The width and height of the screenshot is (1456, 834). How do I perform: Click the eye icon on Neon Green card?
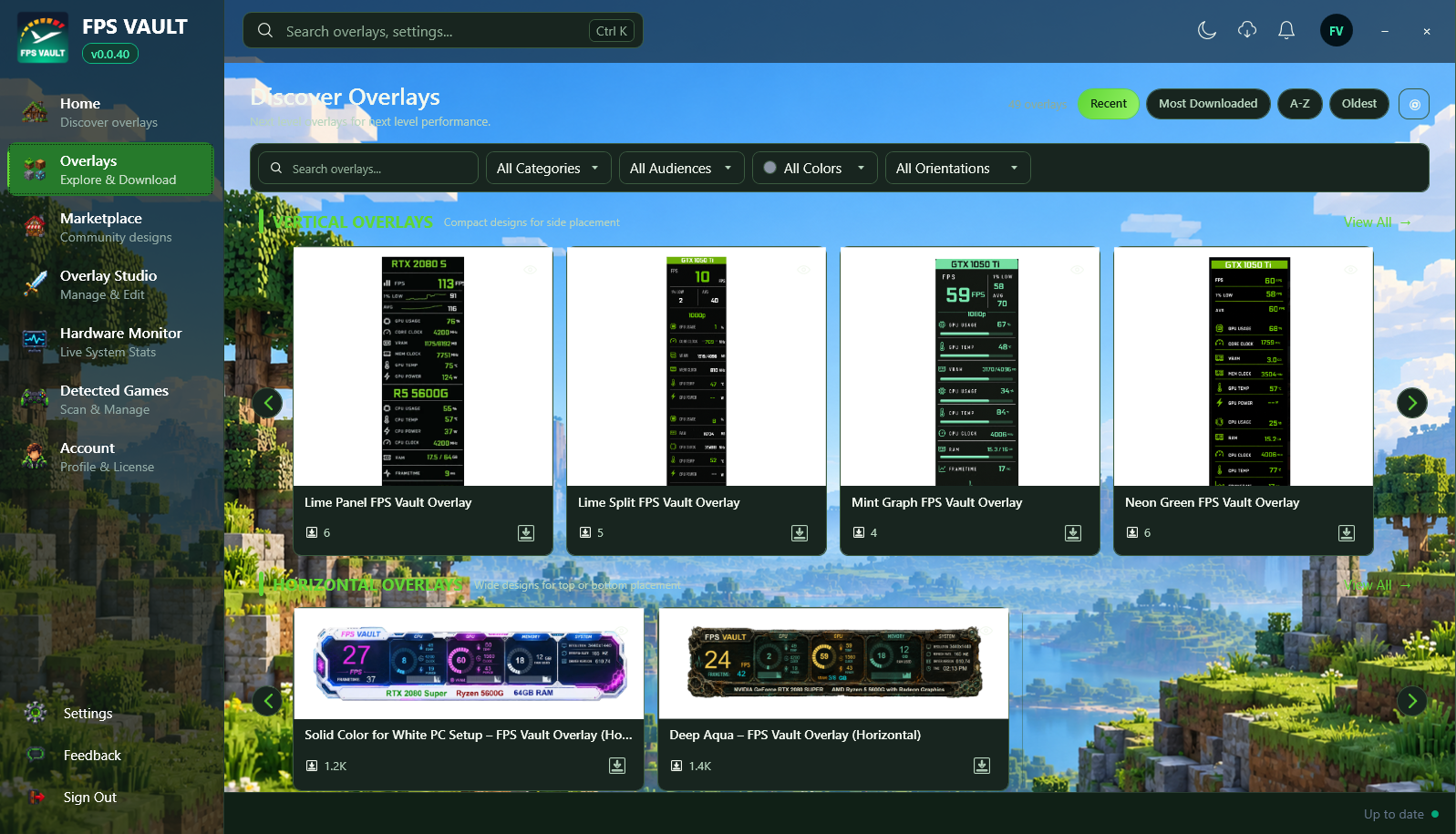(1350, 270)
